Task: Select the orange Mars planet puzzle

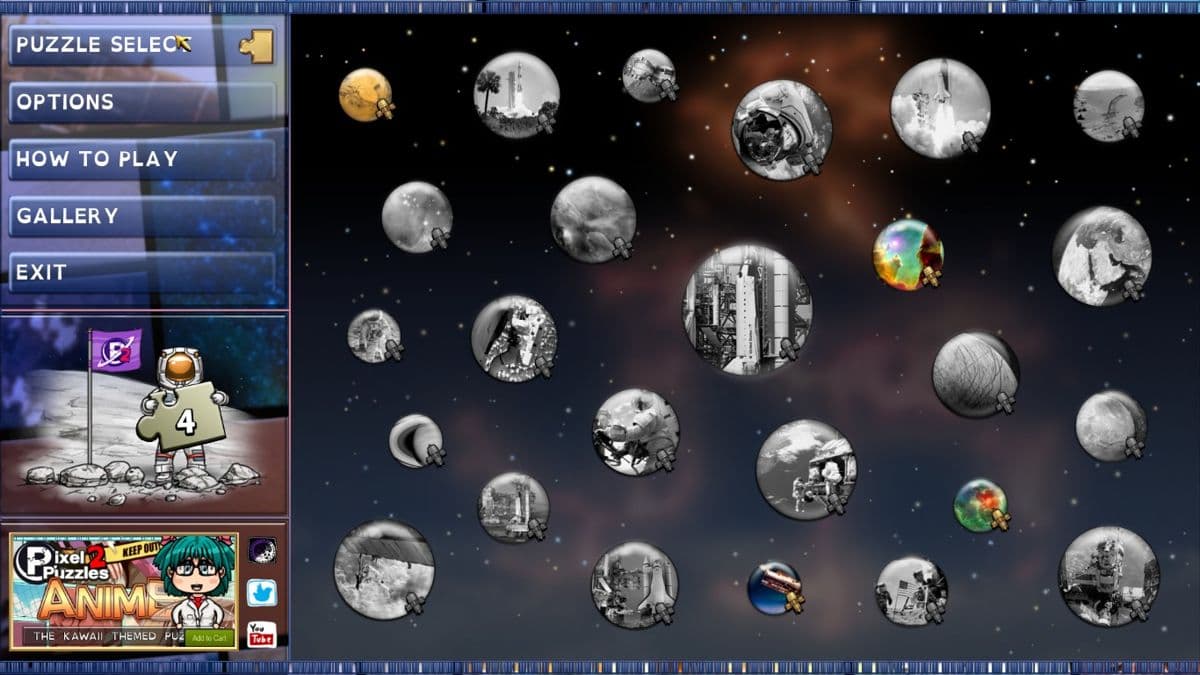Action: [x=365, y=94]
